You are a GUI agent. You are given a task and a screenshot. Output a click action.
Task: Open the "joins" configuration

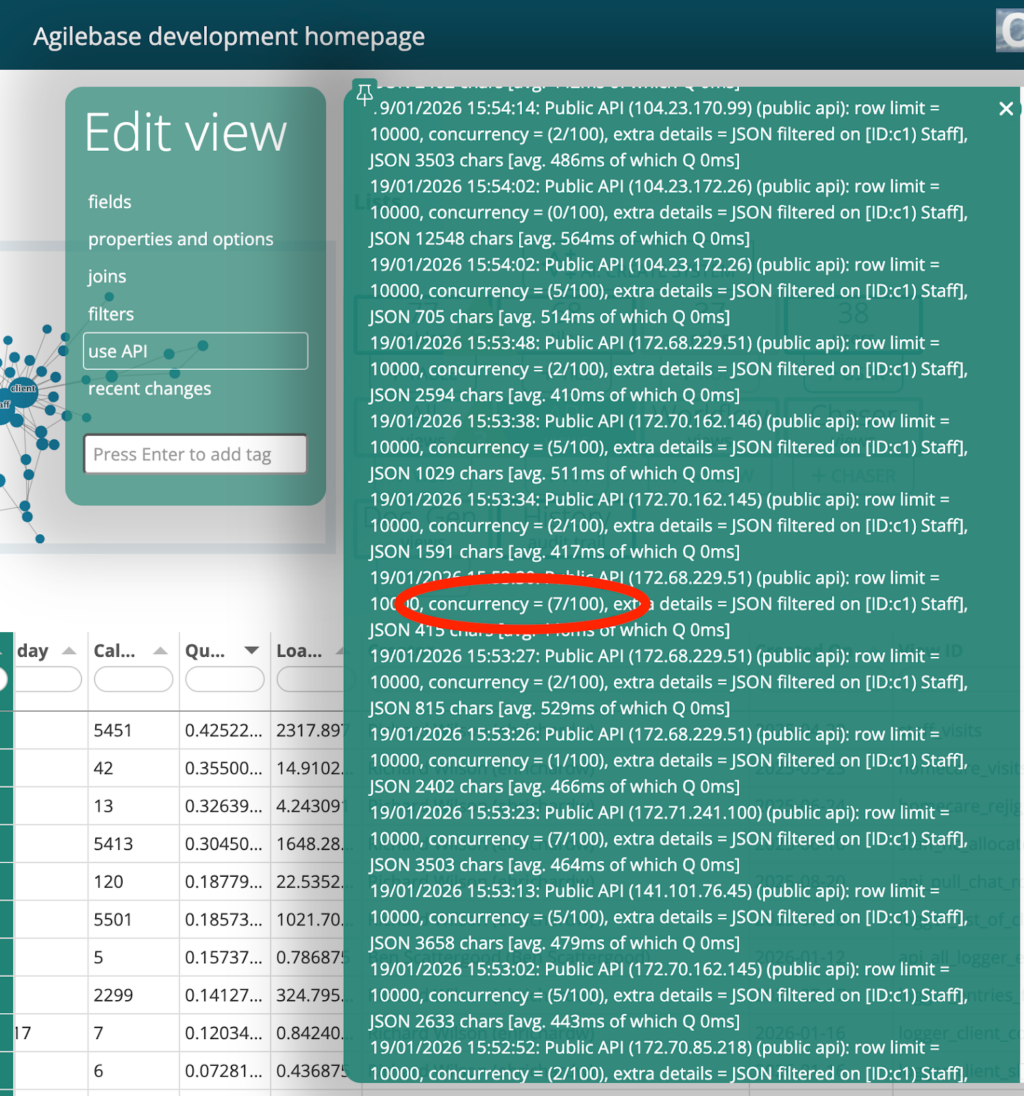[105, 276]
